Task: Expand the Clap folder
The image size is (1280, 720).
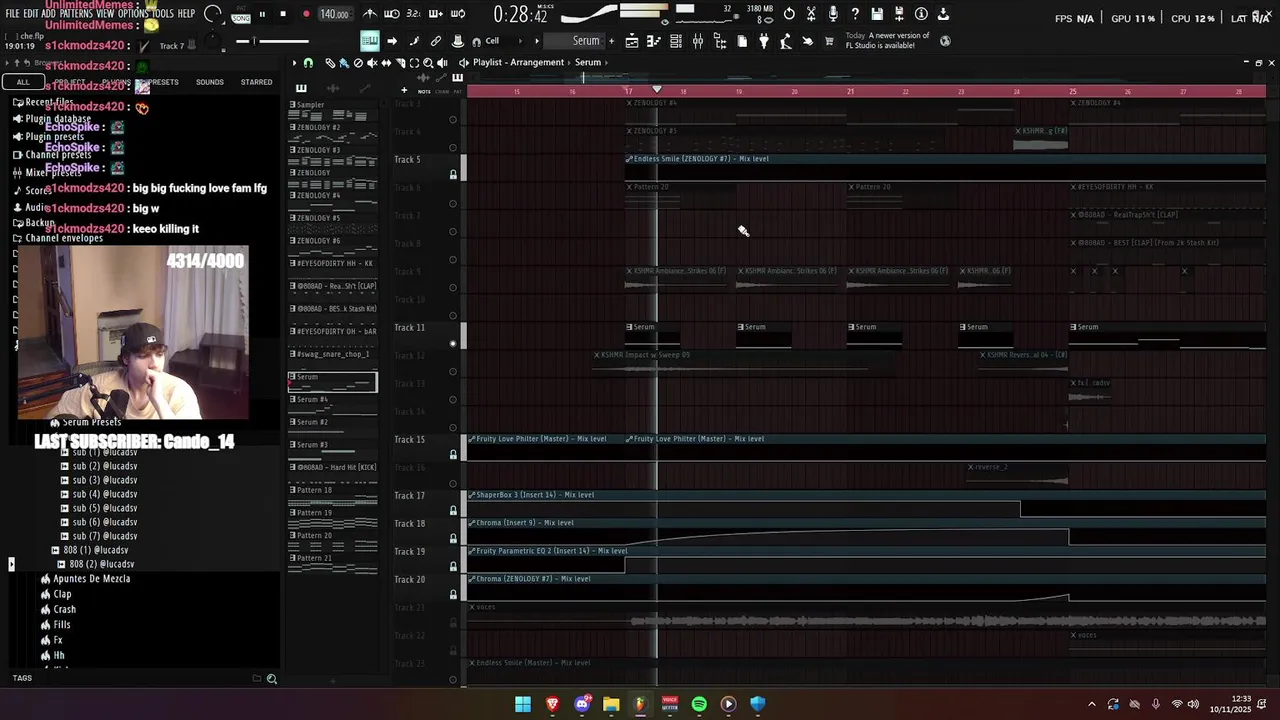Action: [x=62, y=594]
